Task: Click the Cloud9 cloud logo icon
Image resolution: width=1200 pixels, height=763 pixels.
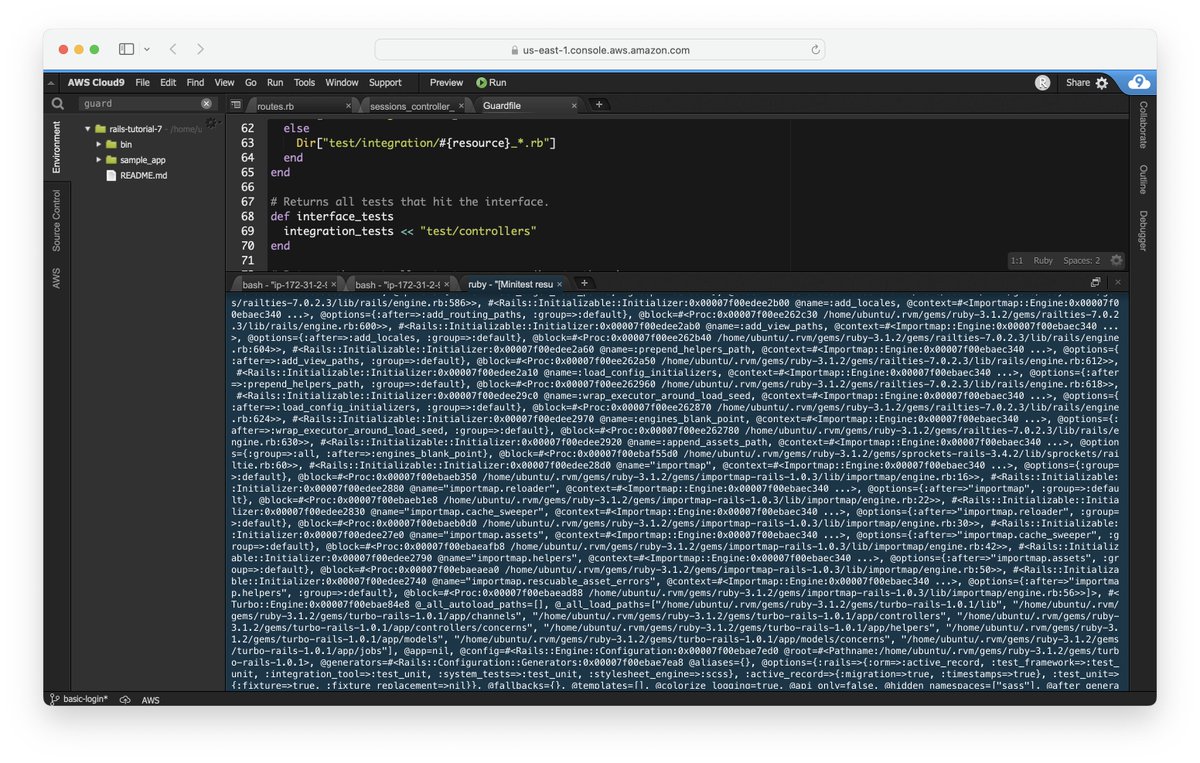Action: coord(1139,82)
